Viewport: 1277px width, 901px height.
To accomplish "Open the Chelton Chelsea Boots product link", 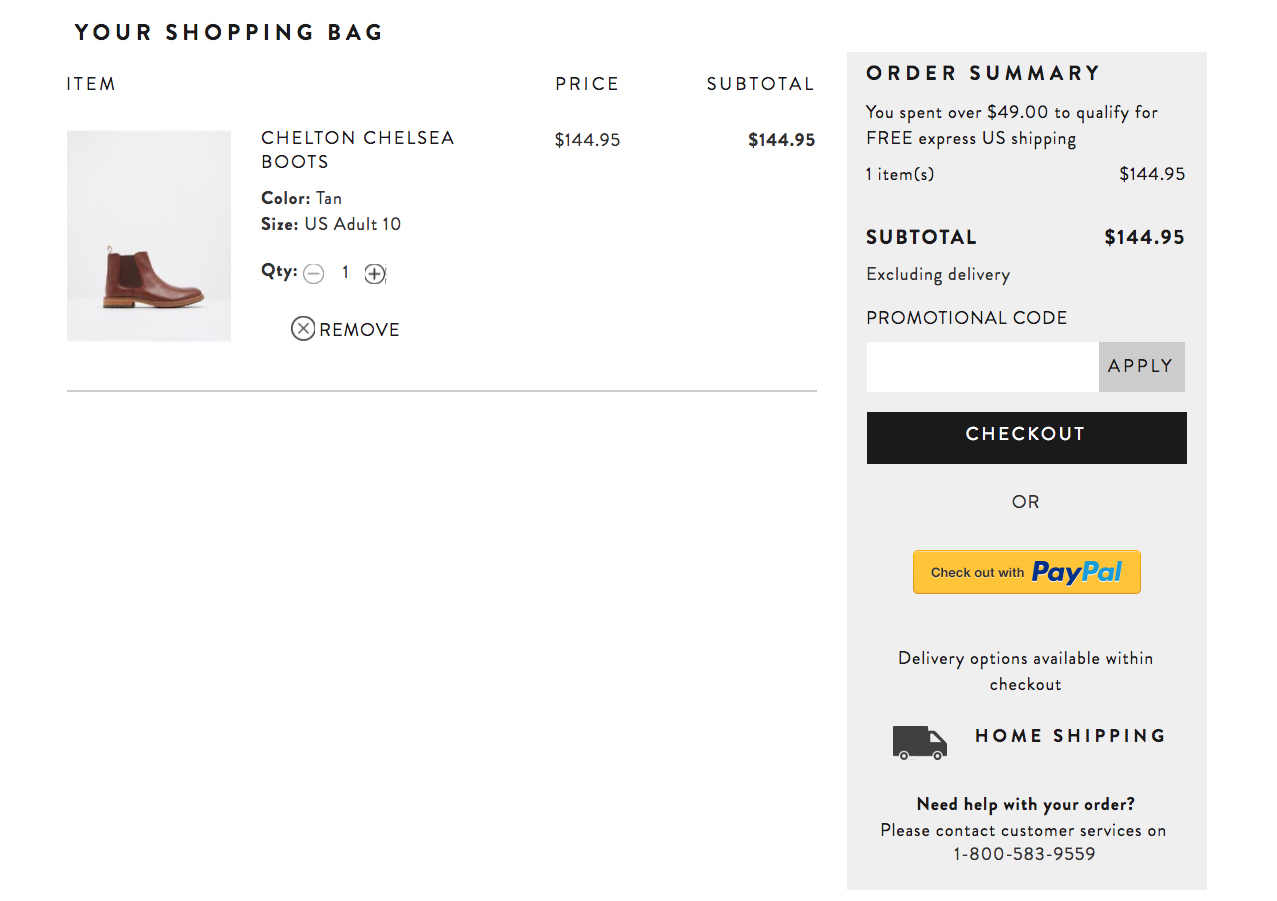I will [x=357, y=150].
